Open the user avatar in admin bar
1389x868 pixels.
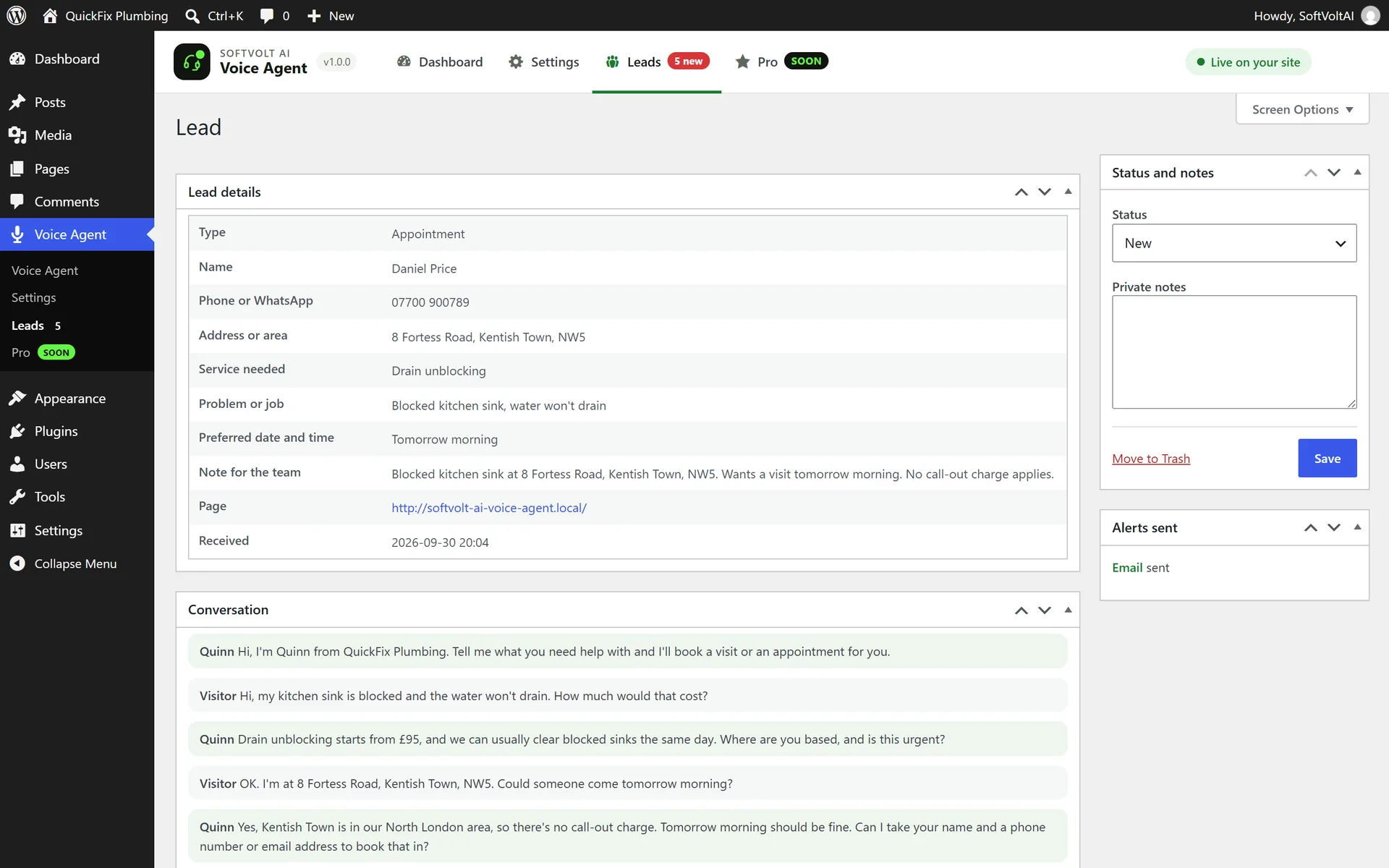click(1370, 16)
